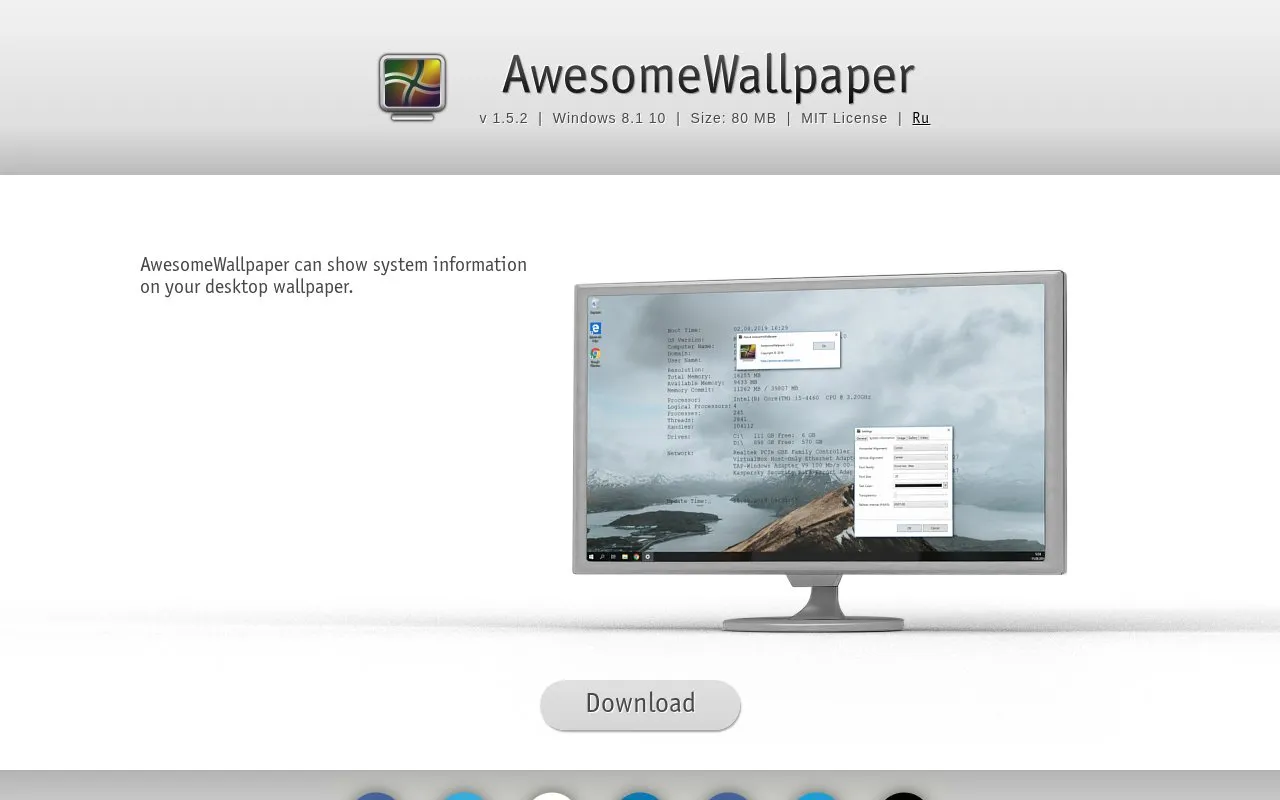Switch the page language via Ru link

click(921, 118)
